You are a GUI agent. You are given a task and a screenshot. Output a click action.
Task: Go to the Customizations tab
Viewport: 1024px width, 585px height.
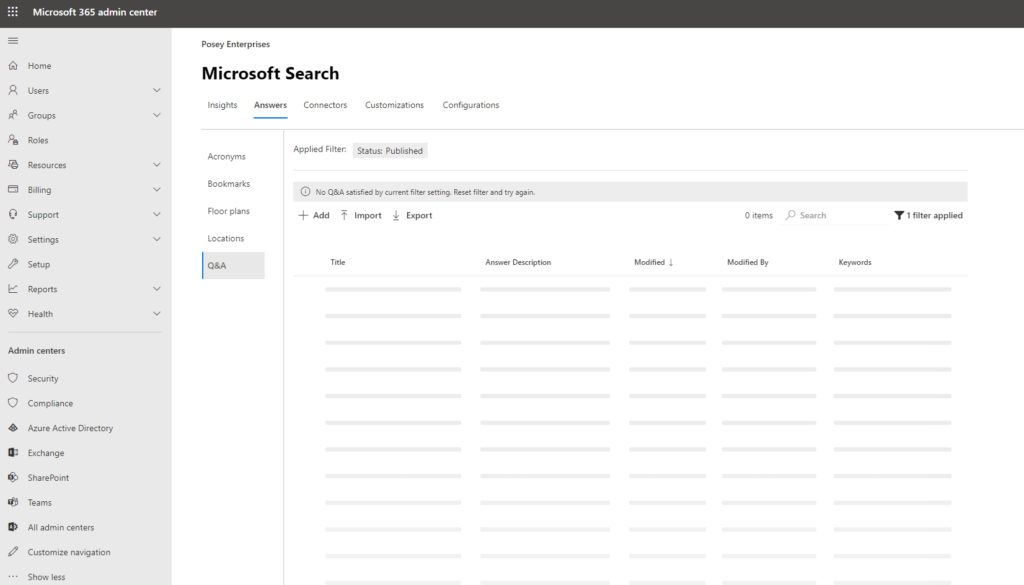pyautogui.click(x=394, y=105)
